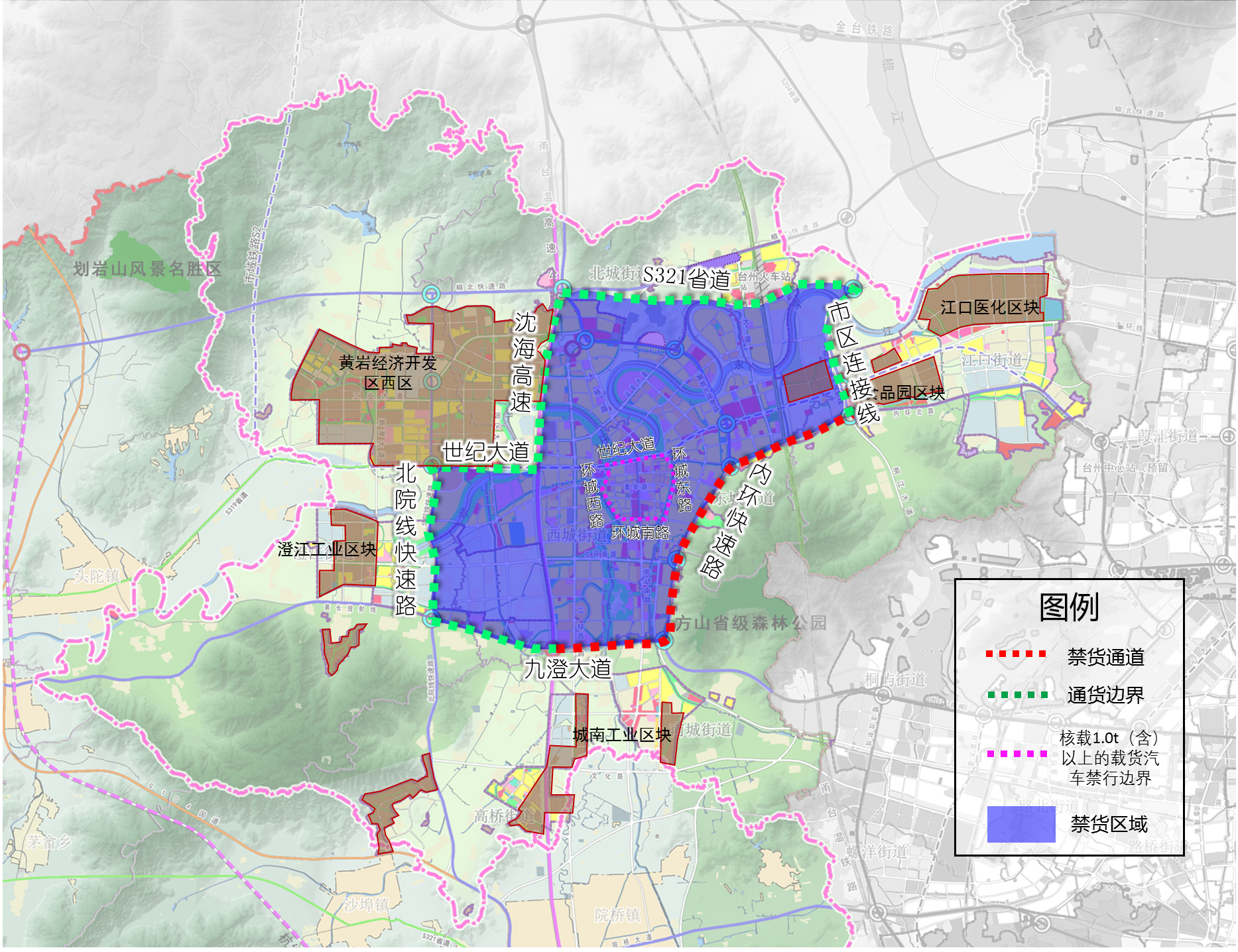Click the 螺洋街道 district label
This screenshot has width=1238, height=952.
877,851
